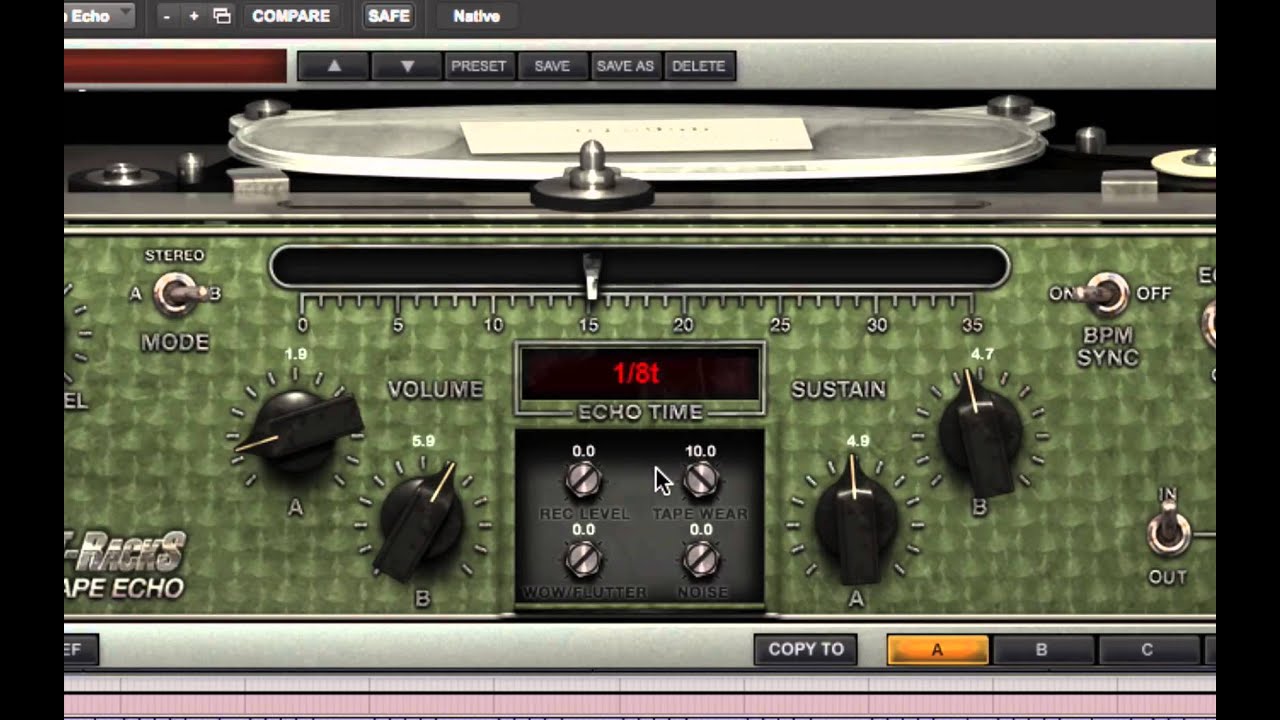Screen dimensions: 1280x720
Task: Click the Native button
Action: (x=476, y=16)
